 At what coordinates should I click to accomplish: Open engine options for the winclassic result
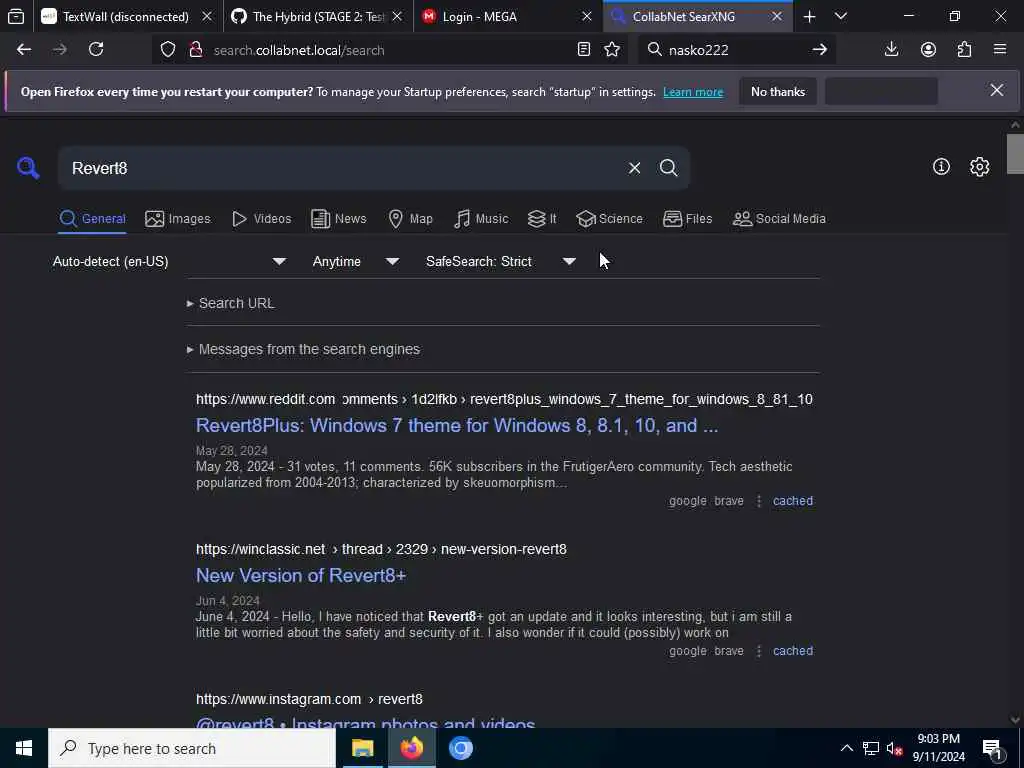tap(759, 651)
